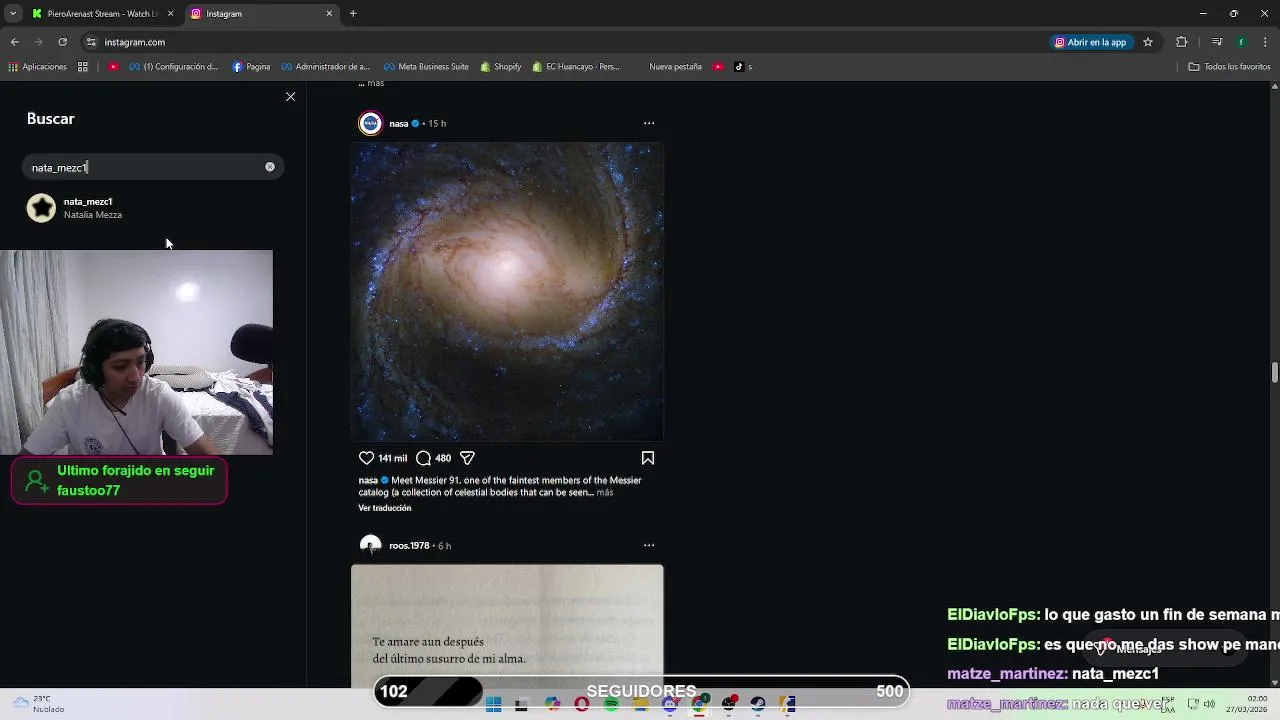Open a new browser tab

[x=353, y=14]
